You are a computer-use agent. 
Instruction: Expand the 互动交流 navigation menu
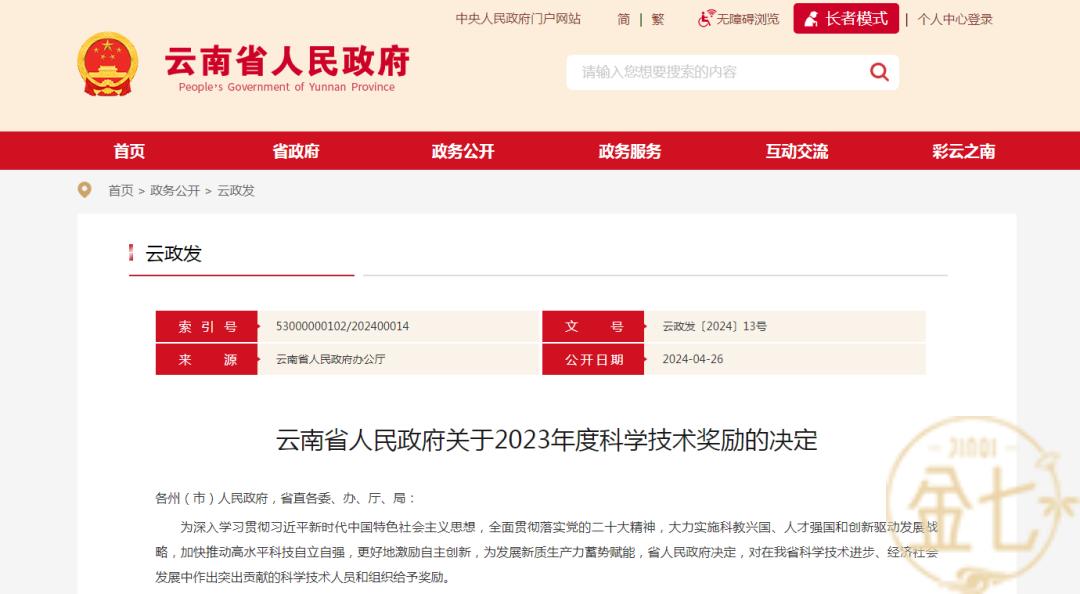click(x=797, y=151)
